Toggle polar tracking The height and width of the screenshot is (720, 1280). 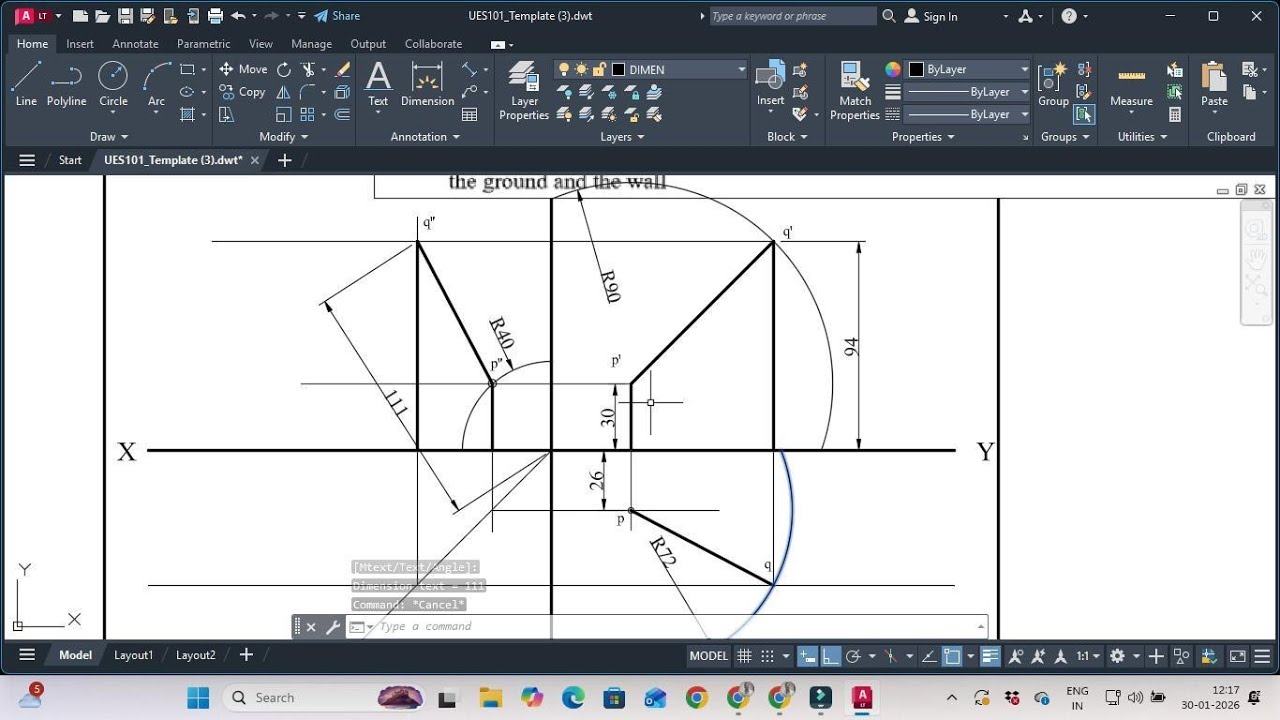[x=853, y=656]
